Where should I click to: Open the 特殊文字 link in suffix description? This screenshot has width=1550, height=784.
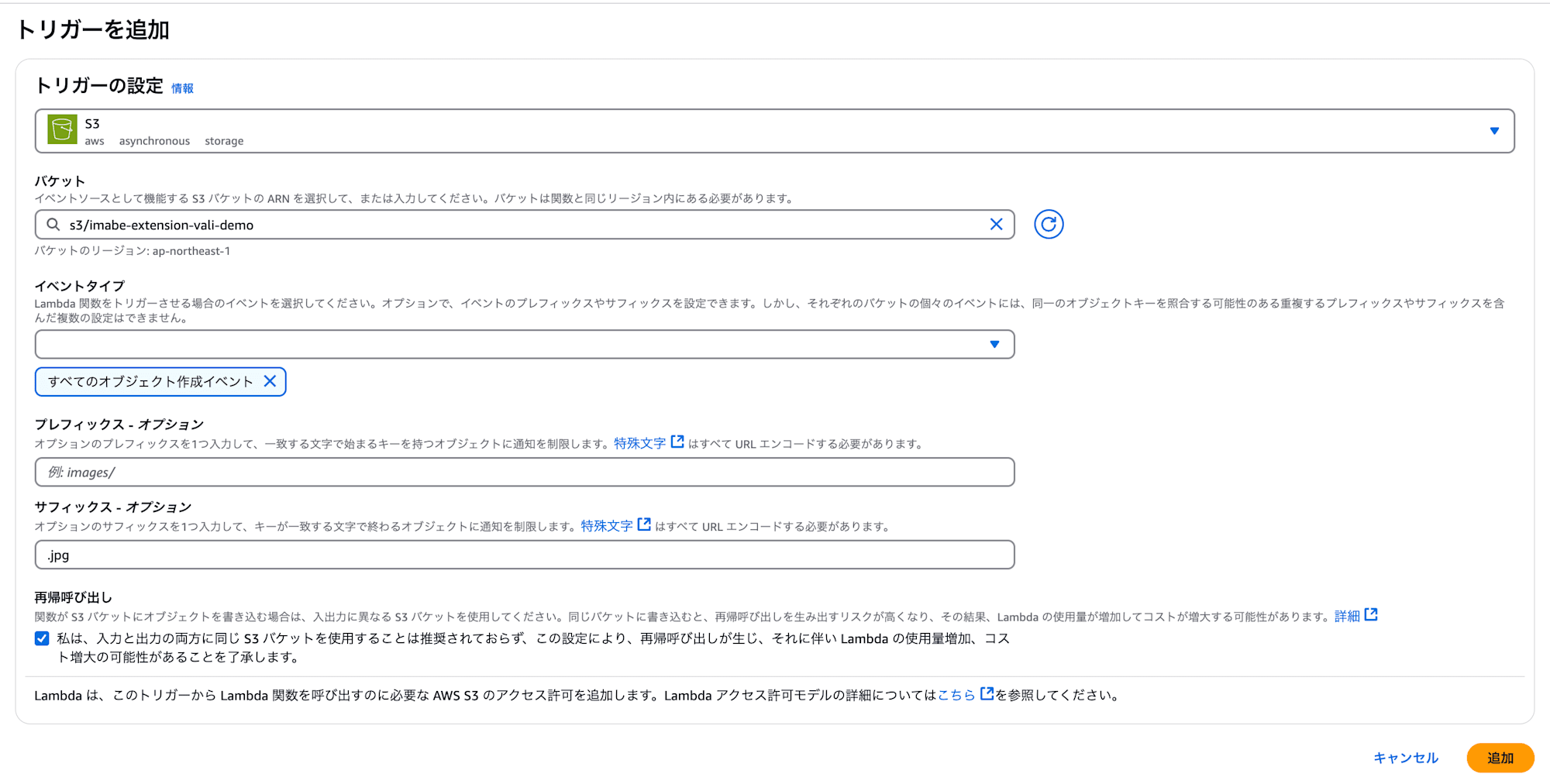click(x=607, y=526)
